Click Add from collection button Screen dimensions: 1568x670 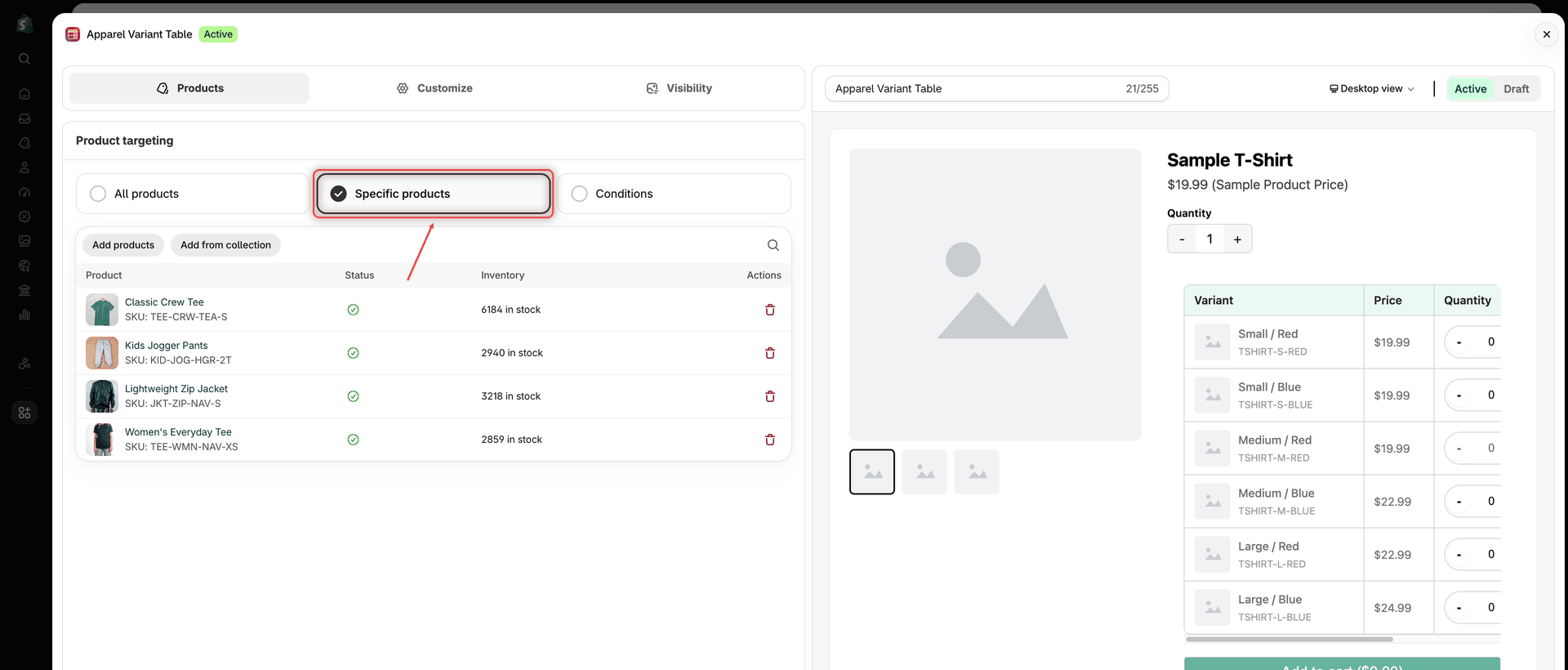(x=225, y=245)
